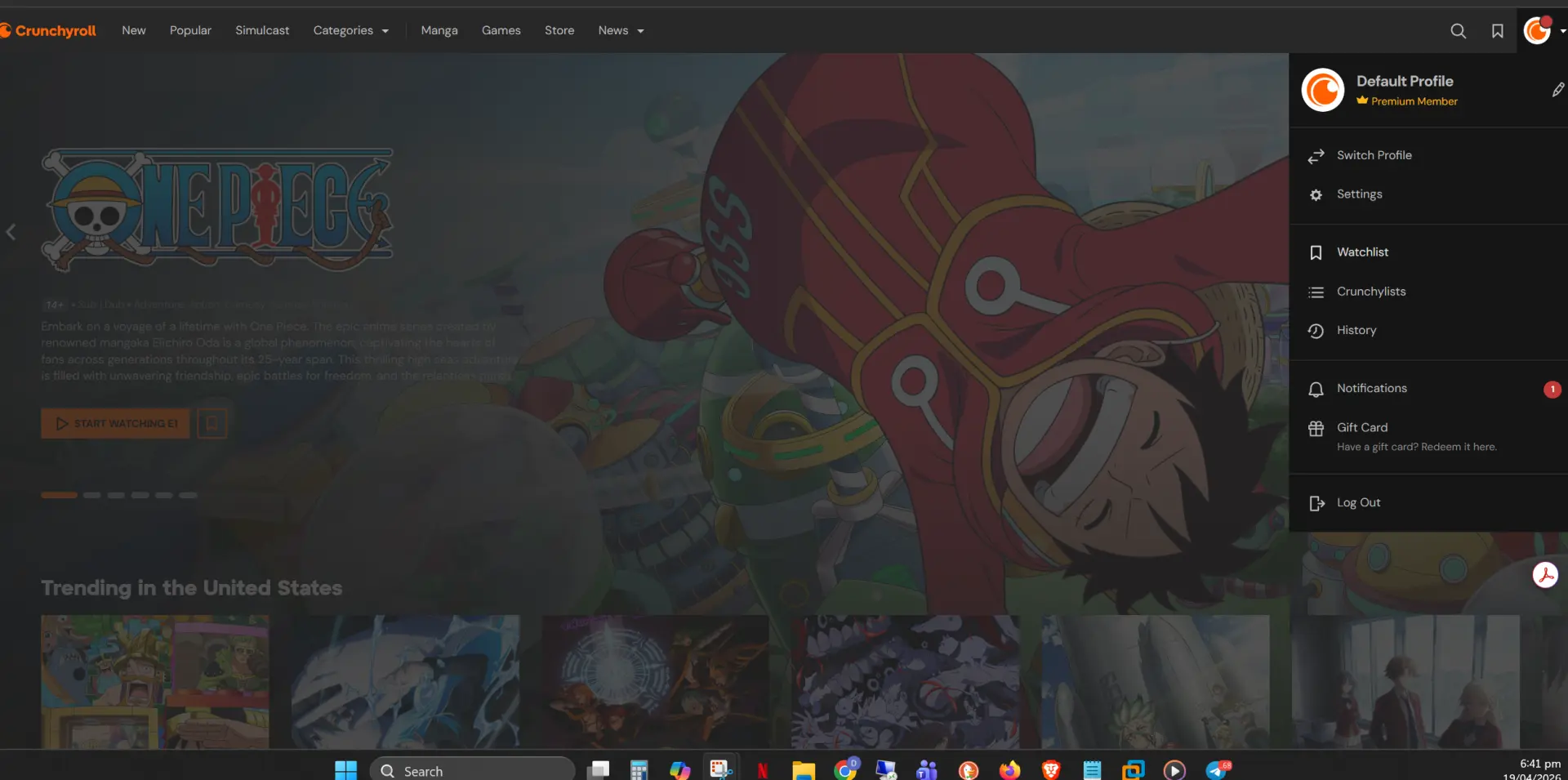
Task: Open the media player taskbar icon
Action: 1174,770
